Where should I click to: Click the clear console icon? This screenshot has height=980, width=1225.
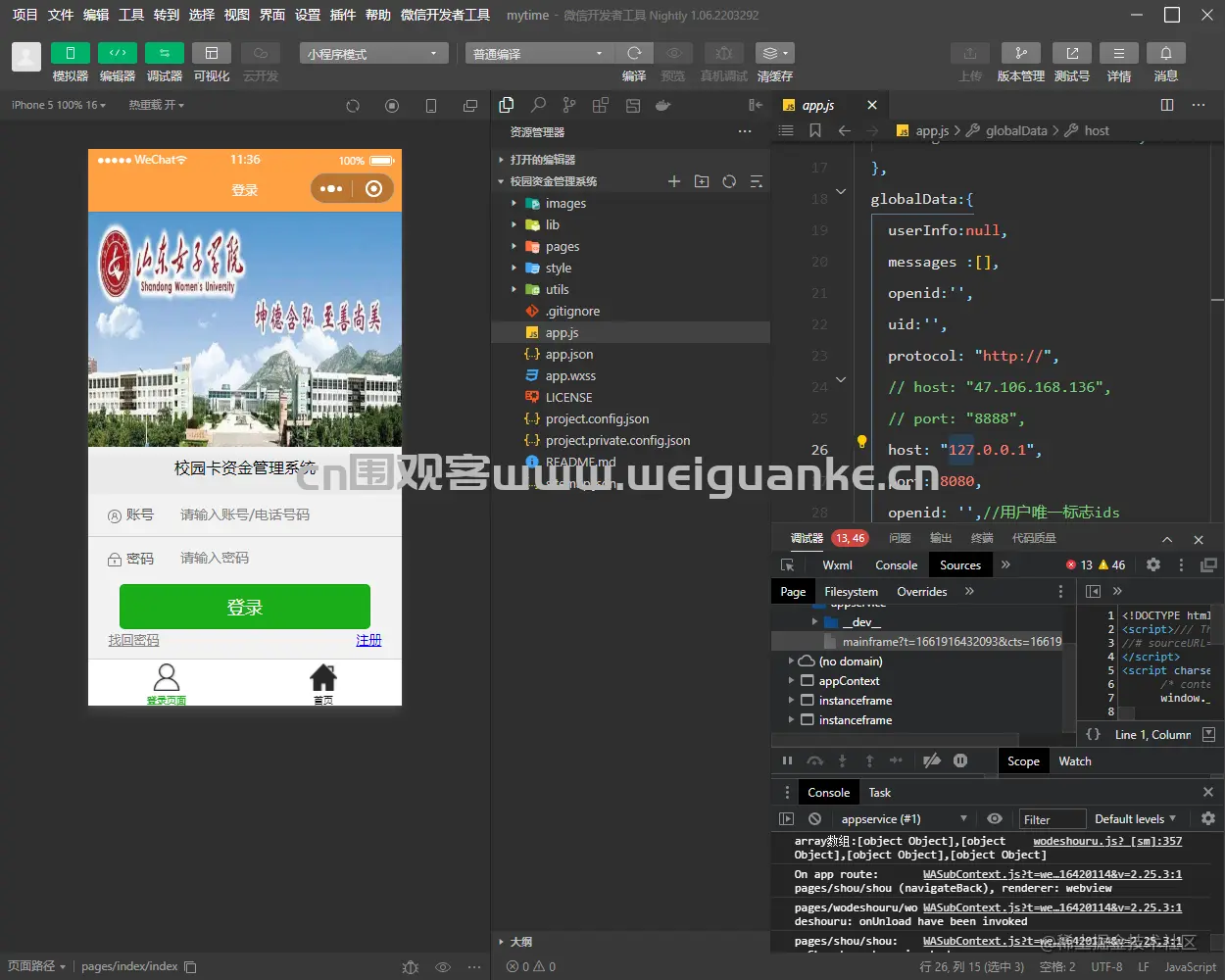point(815,819)
